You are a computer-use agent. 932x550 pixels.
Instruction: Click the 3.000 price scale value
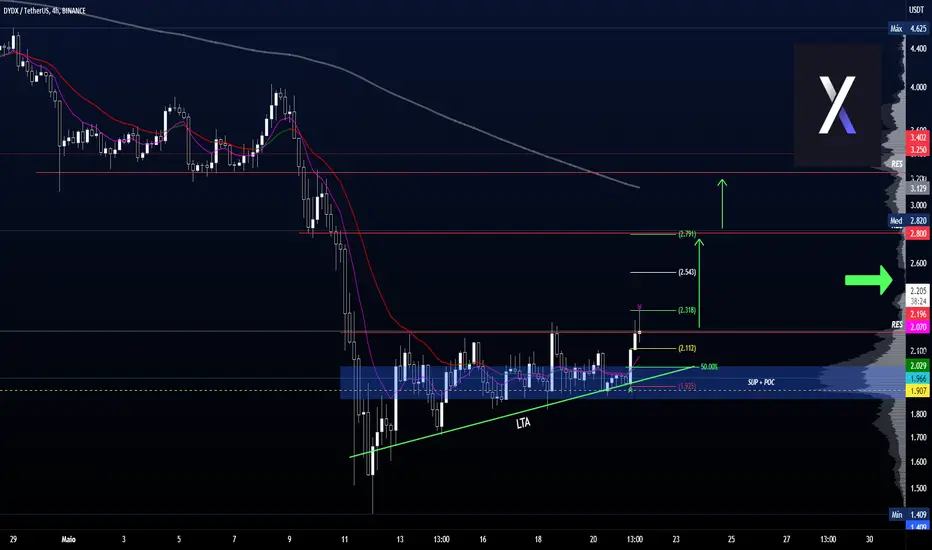pyautogui.click(x=918, y=205)
